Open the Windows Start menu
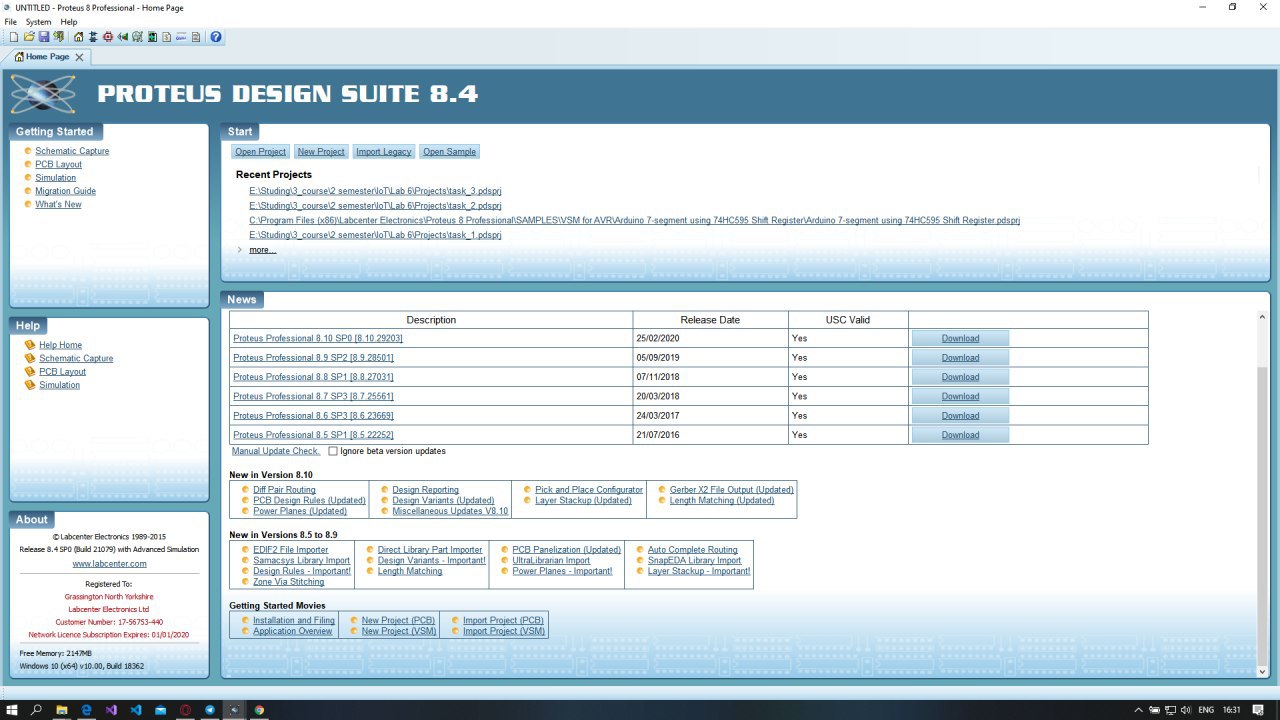1280x720 pixels. pos(12,709)
